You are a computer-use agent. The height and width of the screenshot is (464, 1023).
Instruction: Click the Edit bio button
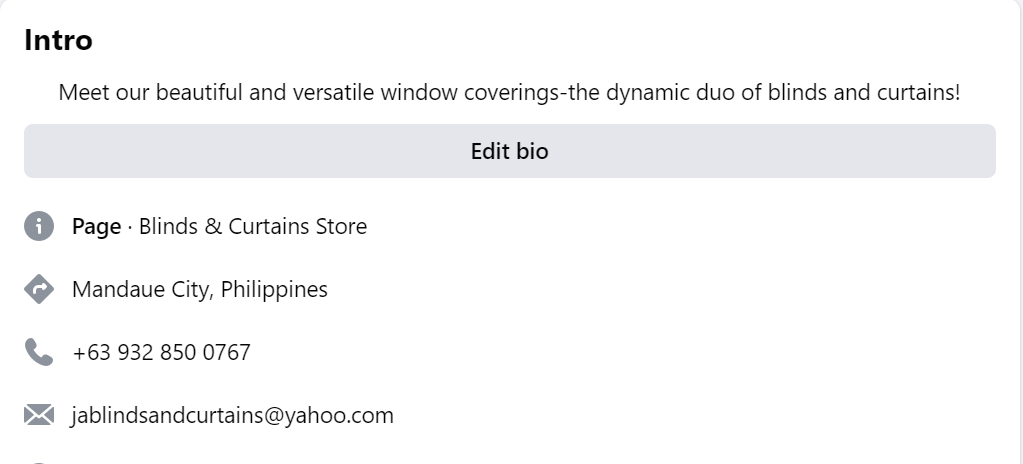[509, 151]
